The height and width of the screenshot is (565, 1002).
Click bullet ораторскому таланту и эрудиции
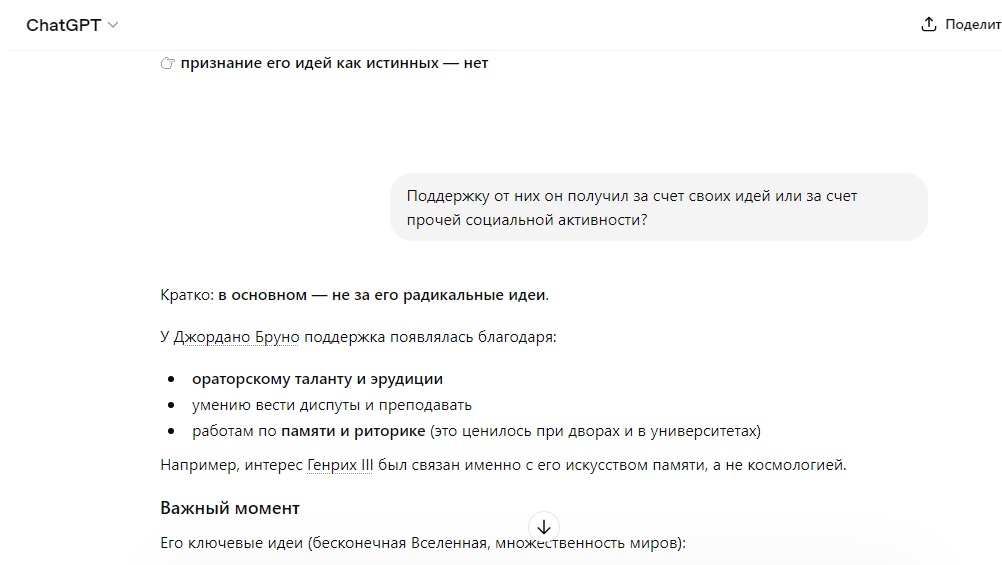click(318, 379)
